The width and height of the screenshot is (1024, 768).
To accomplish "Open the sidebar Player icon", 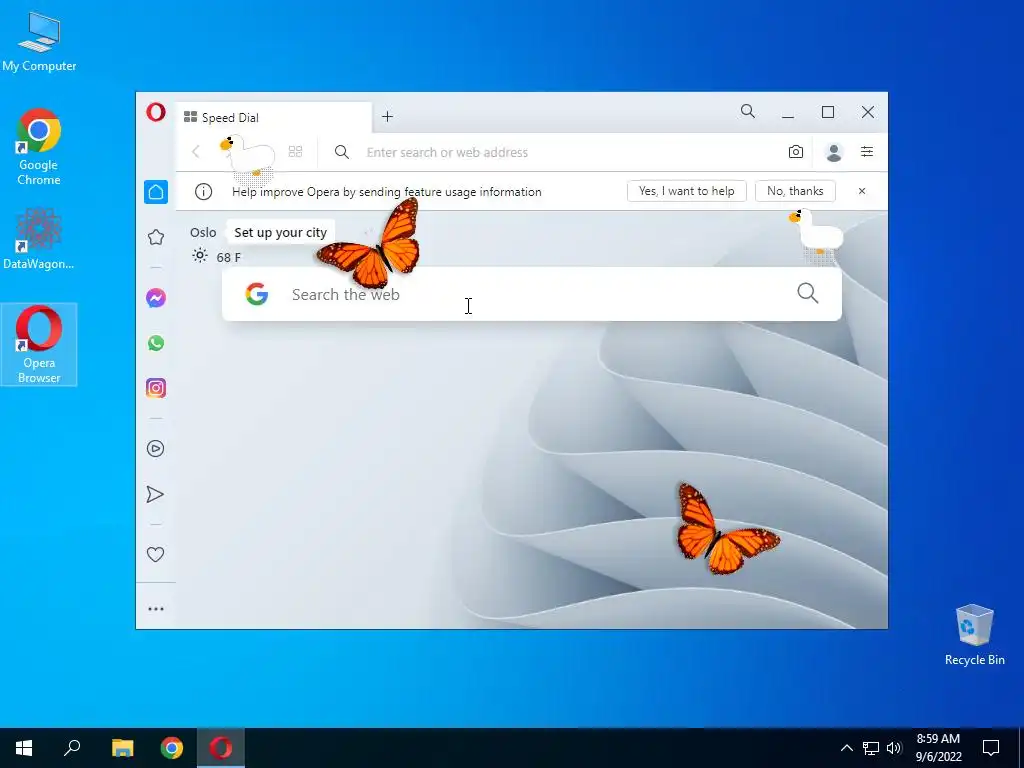I will point(155,449).
